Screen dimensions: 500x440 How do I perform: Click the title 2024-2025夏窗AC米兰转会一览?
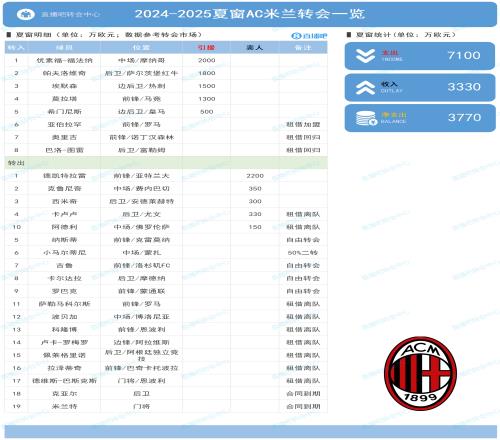[x=250, y=14]
